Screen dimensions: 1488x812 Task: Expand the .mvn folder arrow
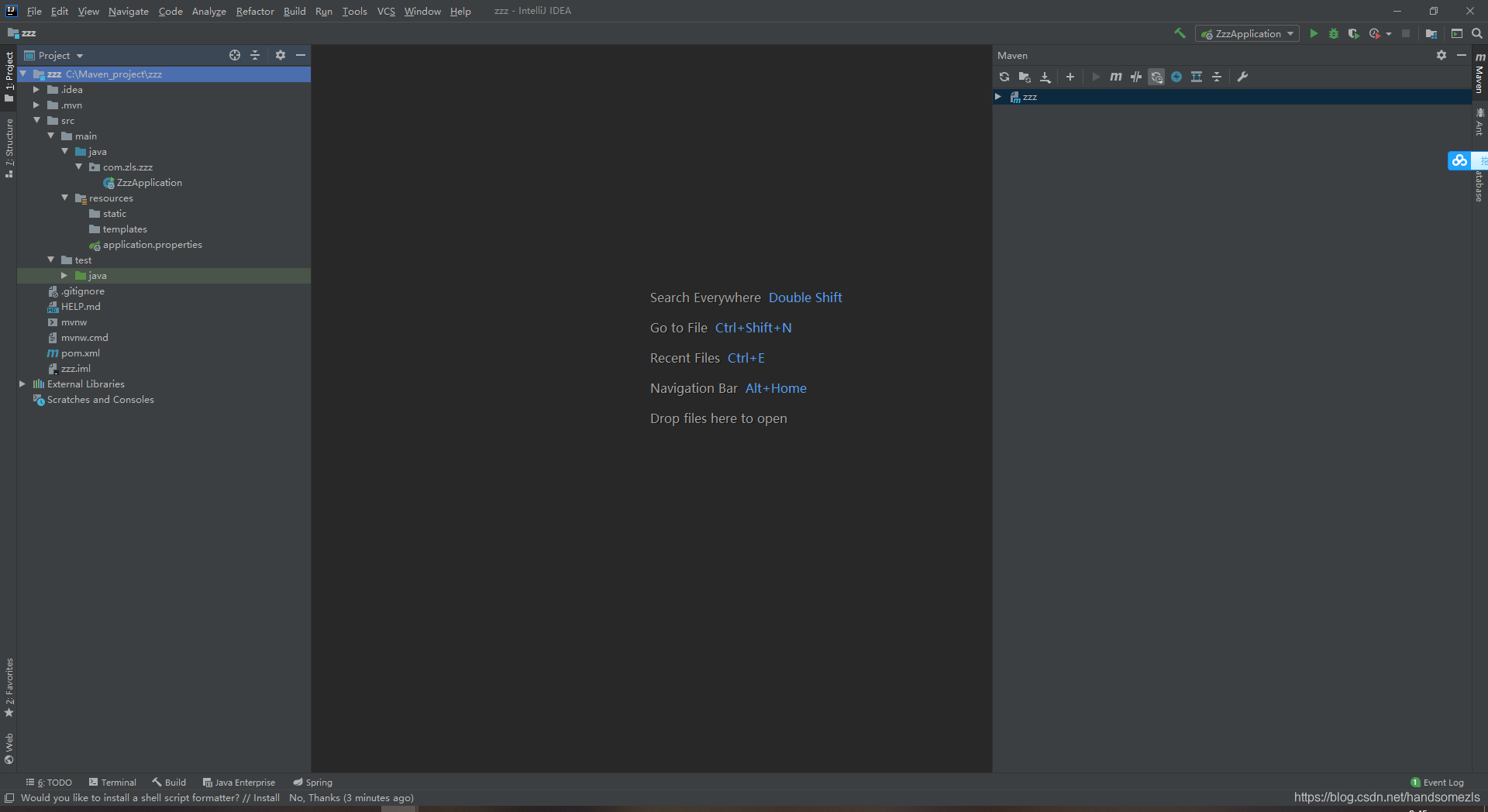coord(36,105)
